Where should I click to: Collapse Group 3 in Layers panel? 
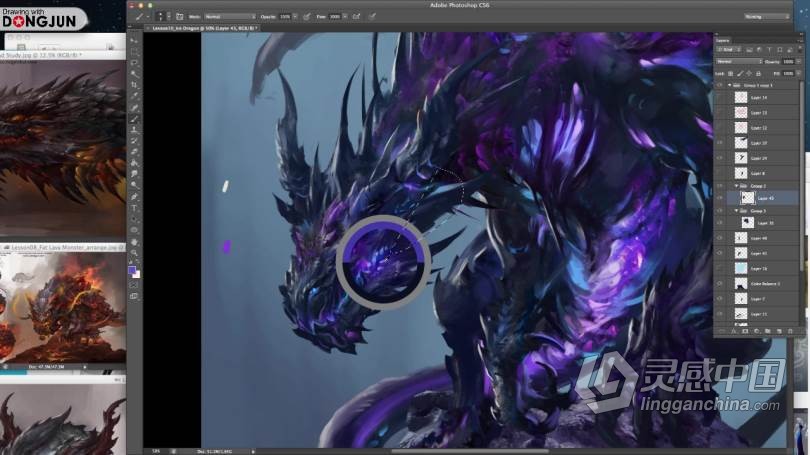coord(737,211)
